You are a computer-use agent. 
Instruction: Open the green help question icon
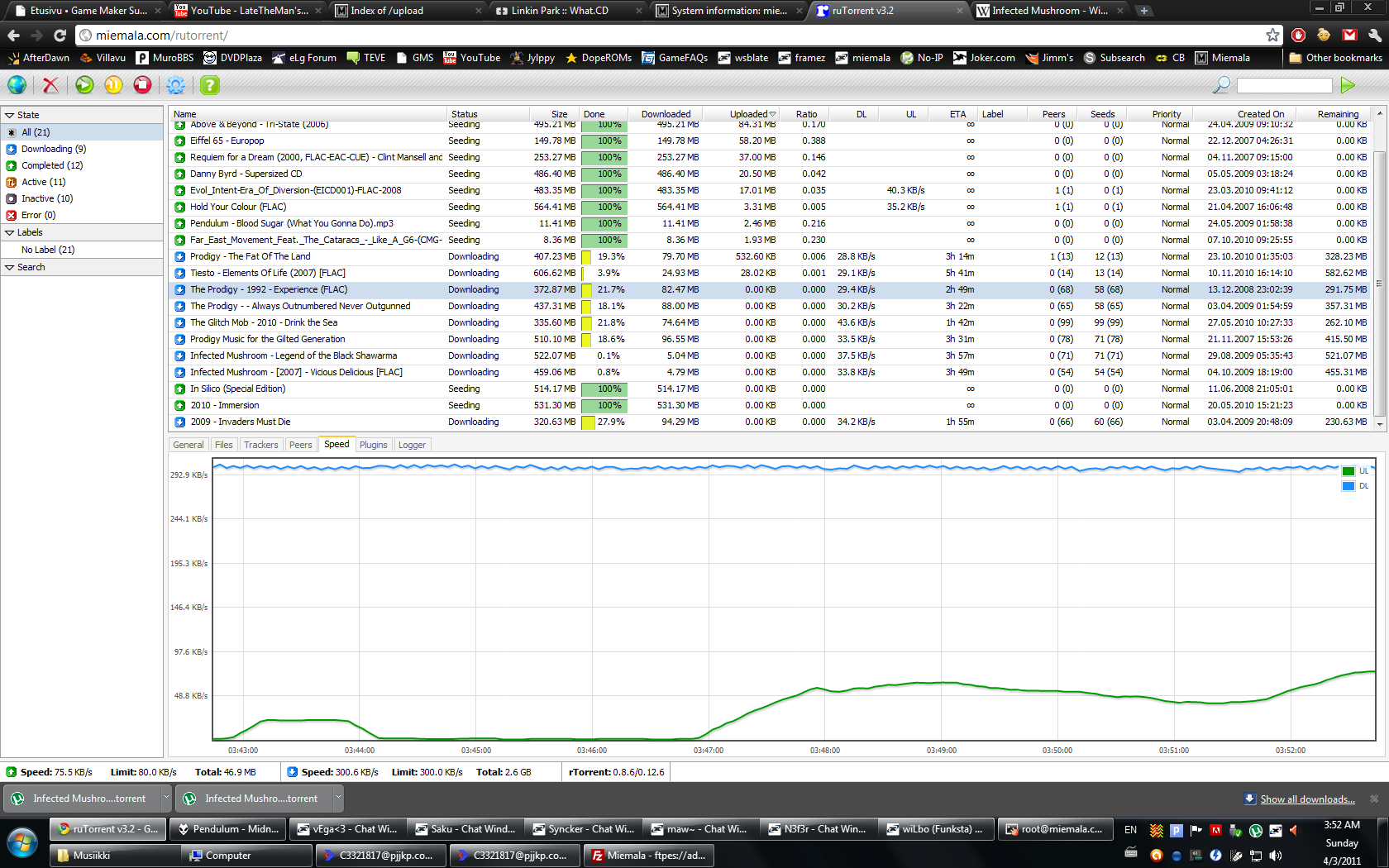pyautogui.click(x=210, y=84)
